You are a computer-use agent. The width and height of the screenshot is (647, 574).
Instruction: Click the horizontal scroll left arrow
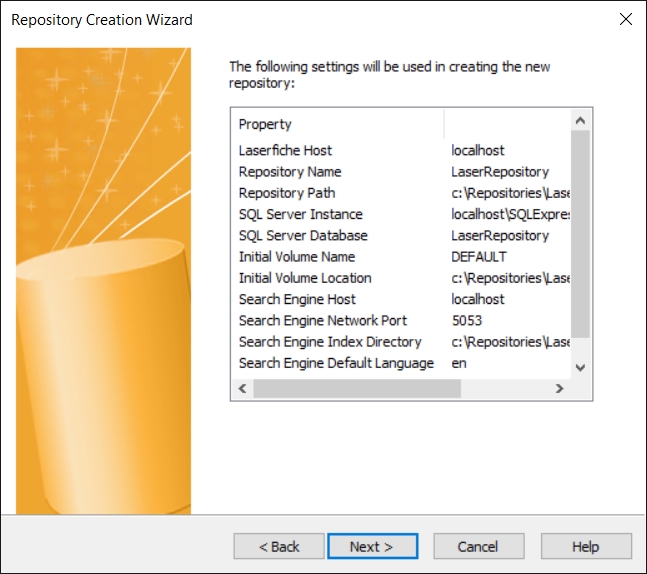tap(243, 389)
